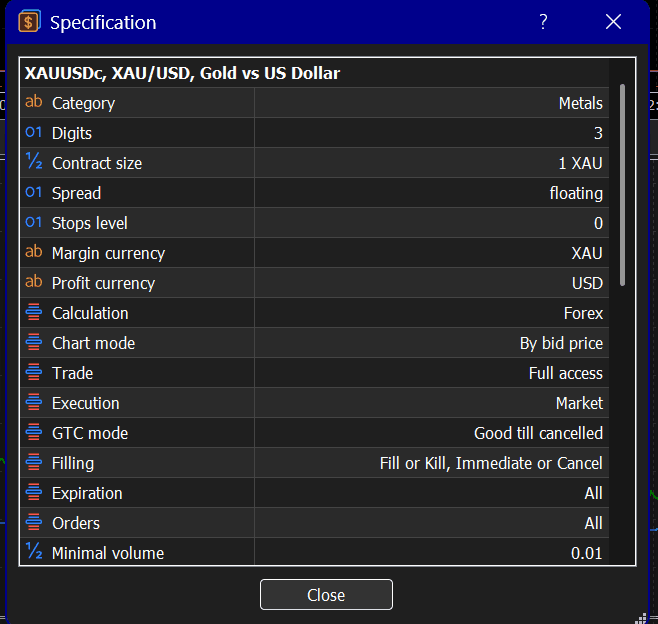
Task: Click the list icon beside Execution
Action: (34, 402)
